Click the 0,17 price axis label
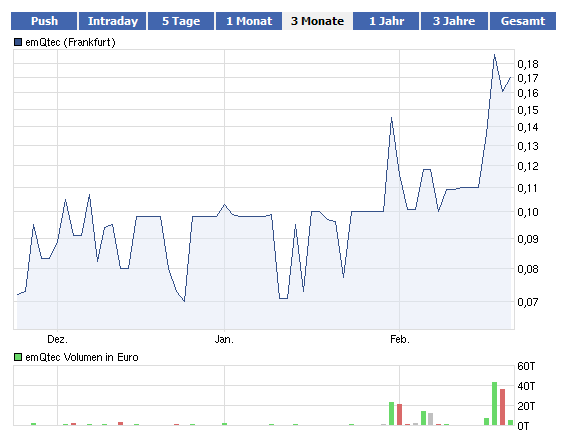 pos(528,78)
